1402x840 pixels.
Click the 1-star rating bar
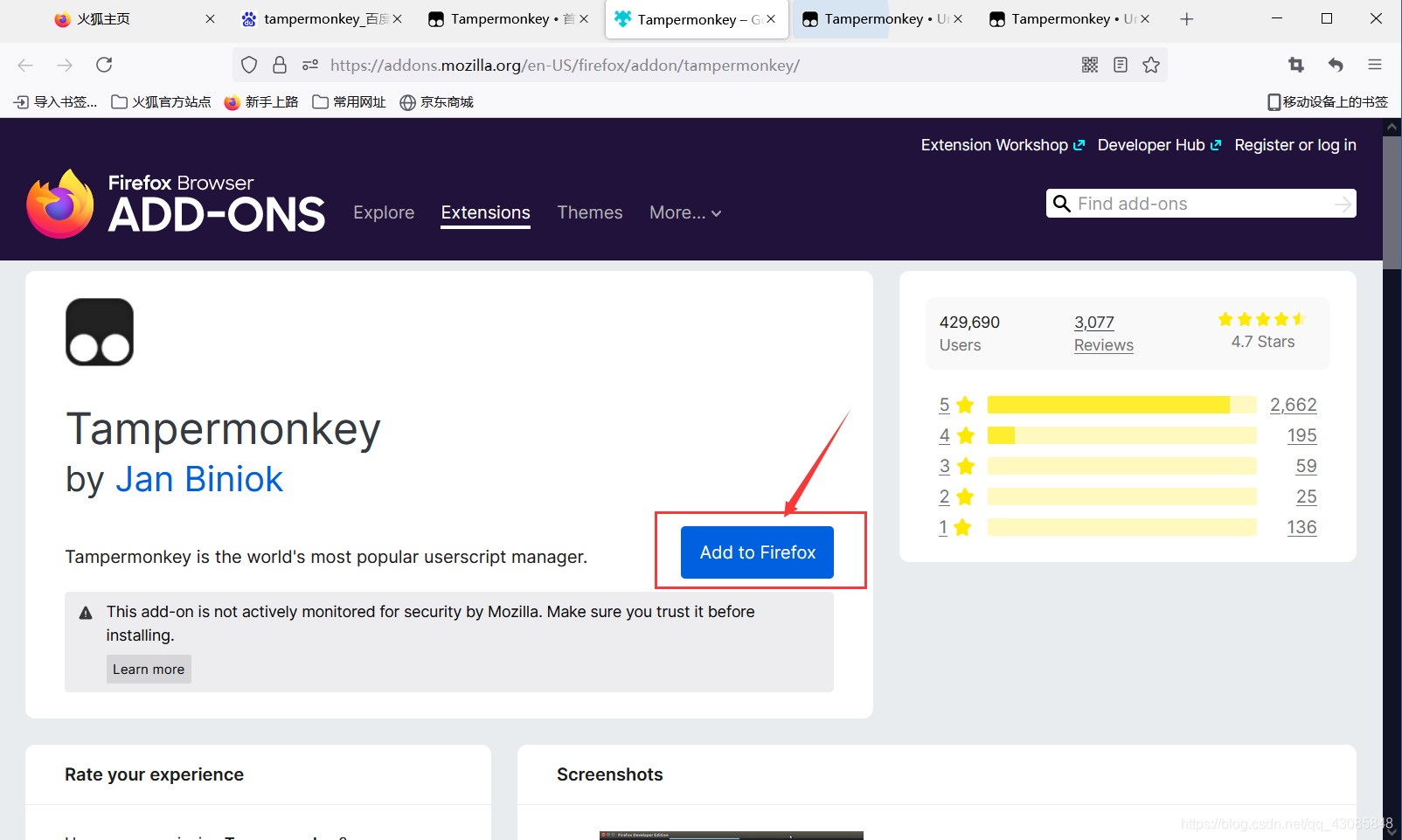pos(1122,527)
